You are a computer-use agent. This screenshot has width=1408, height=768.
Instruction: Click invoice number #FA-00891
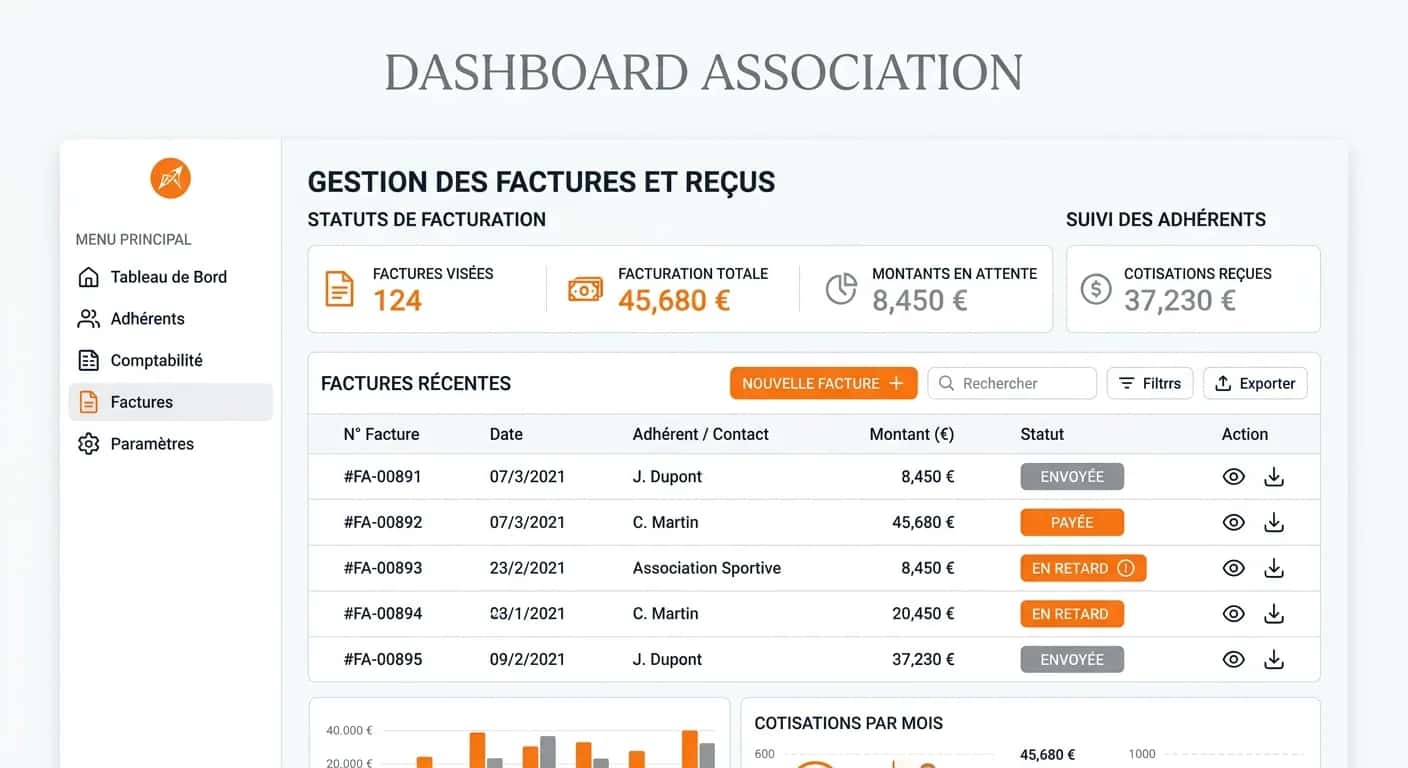383,477
